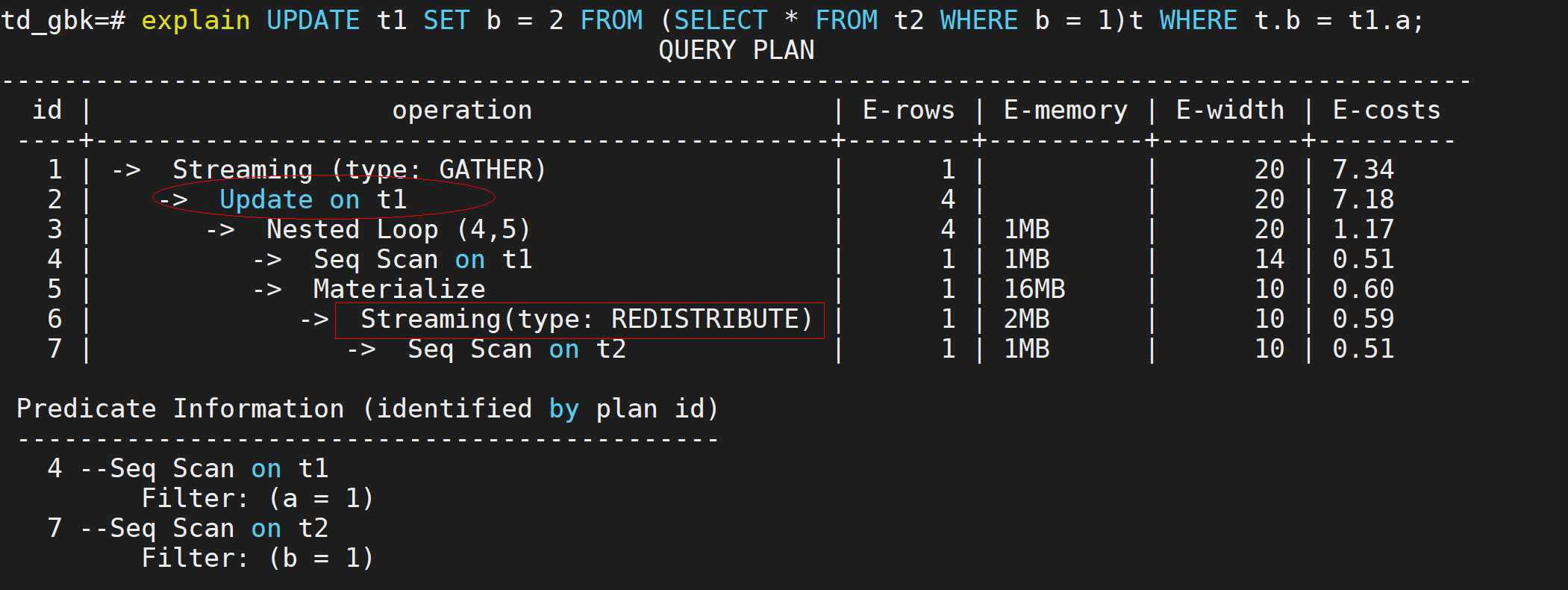Screen dimensions: 1568x590
Task: Select the E-width column header
Action: tap(1230, 111)
